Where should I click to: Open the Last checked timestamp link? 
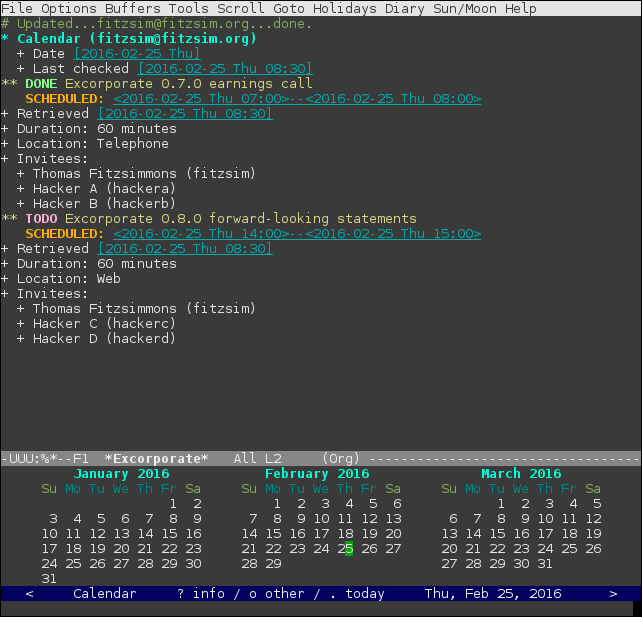[x=225, y=68]
